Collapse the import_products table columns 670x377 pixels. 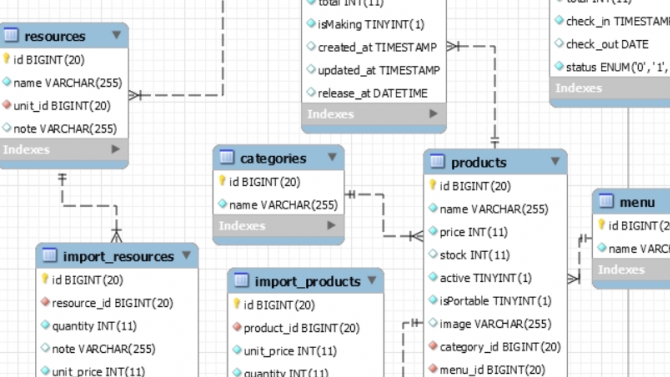click(372, 280)
